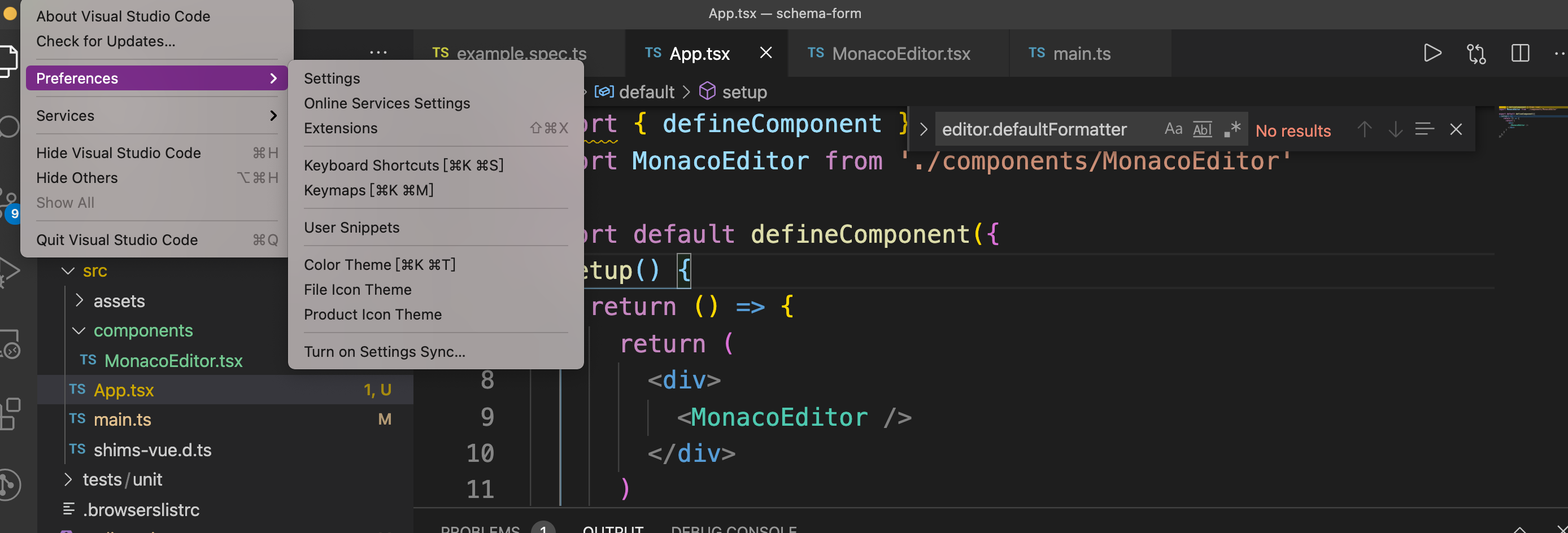Toggle Match Whole Word in find widget

click(x=1202, y=129)
